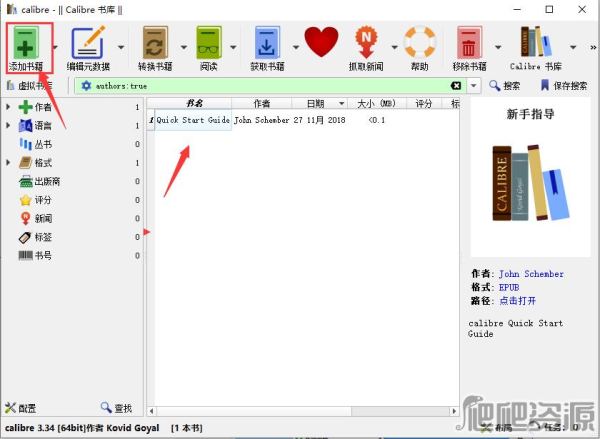
Task: Click the 保存搜索 (Save search) button
Action: click(564, 86)
